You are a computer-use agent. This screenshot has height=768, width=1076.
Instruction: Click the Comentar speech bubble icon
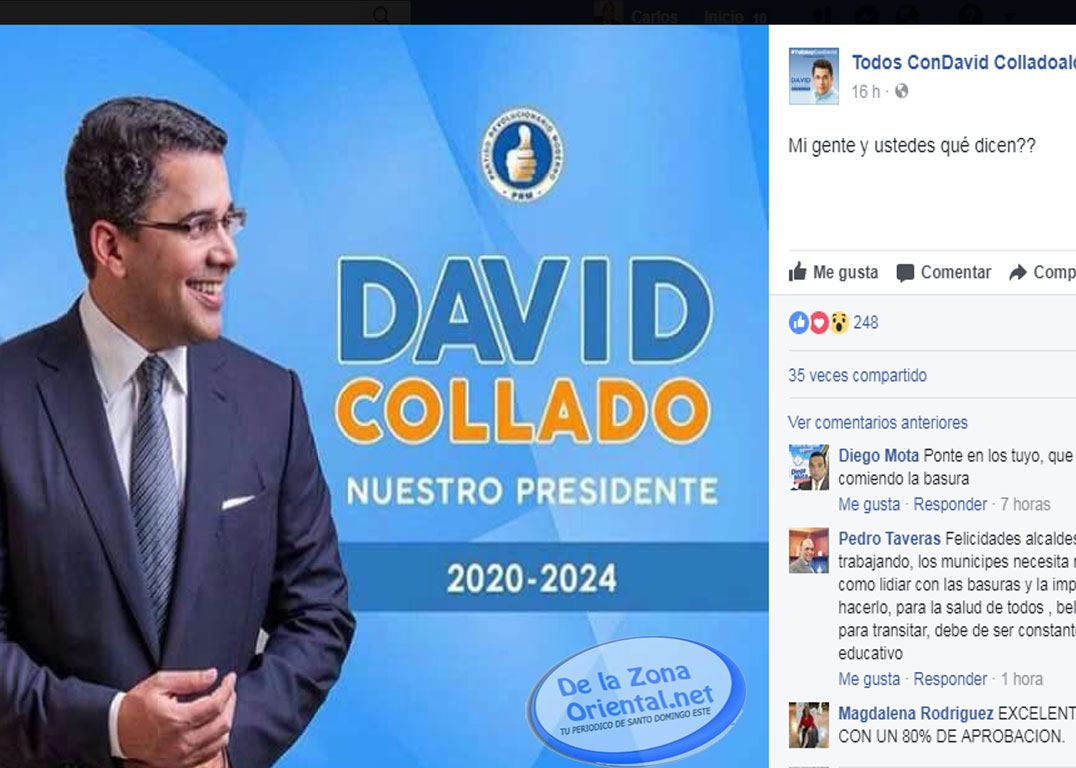tap(905, 273)
